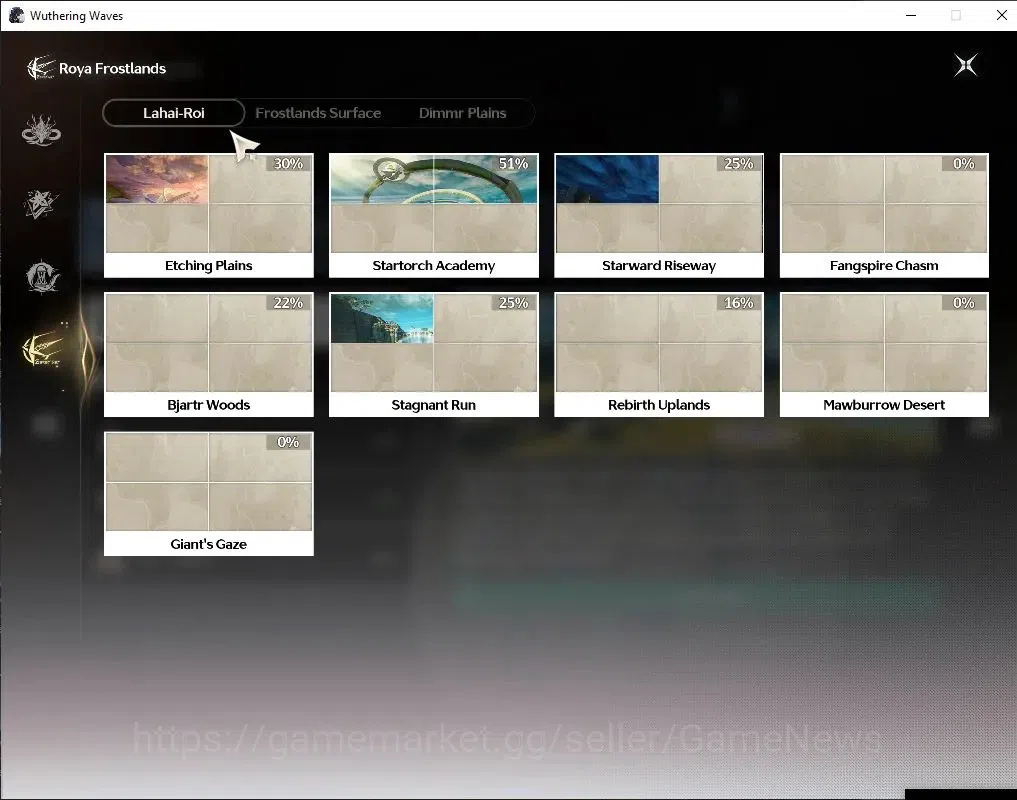Open the Fangspire Chasm card
The width and height of the screenshot is (1017, 800).
[884, 215]
